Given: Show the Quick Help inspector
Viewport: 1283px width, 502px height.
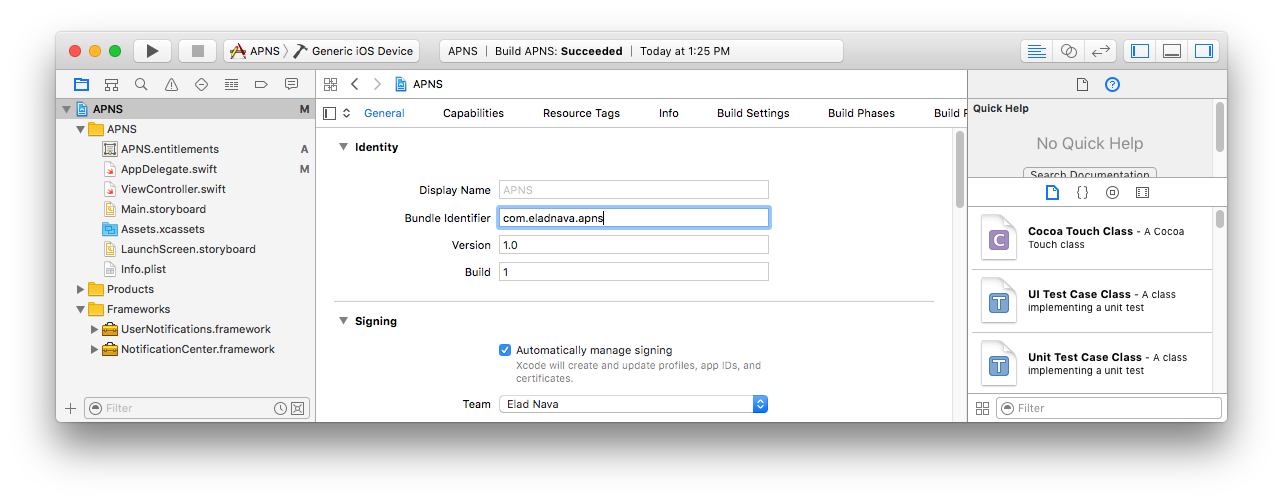Looking at the screenshot, I should click(x=1112, y=84).
